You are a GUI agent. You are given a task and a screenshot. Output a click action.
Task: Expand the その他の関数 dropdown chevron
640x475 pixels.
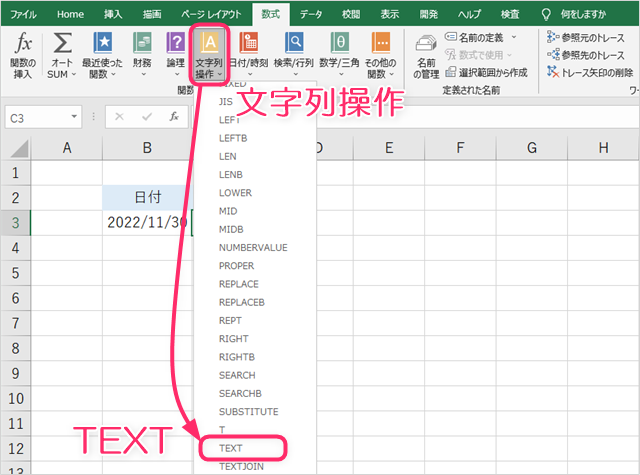pyautogui.click(x=391, y=74)
